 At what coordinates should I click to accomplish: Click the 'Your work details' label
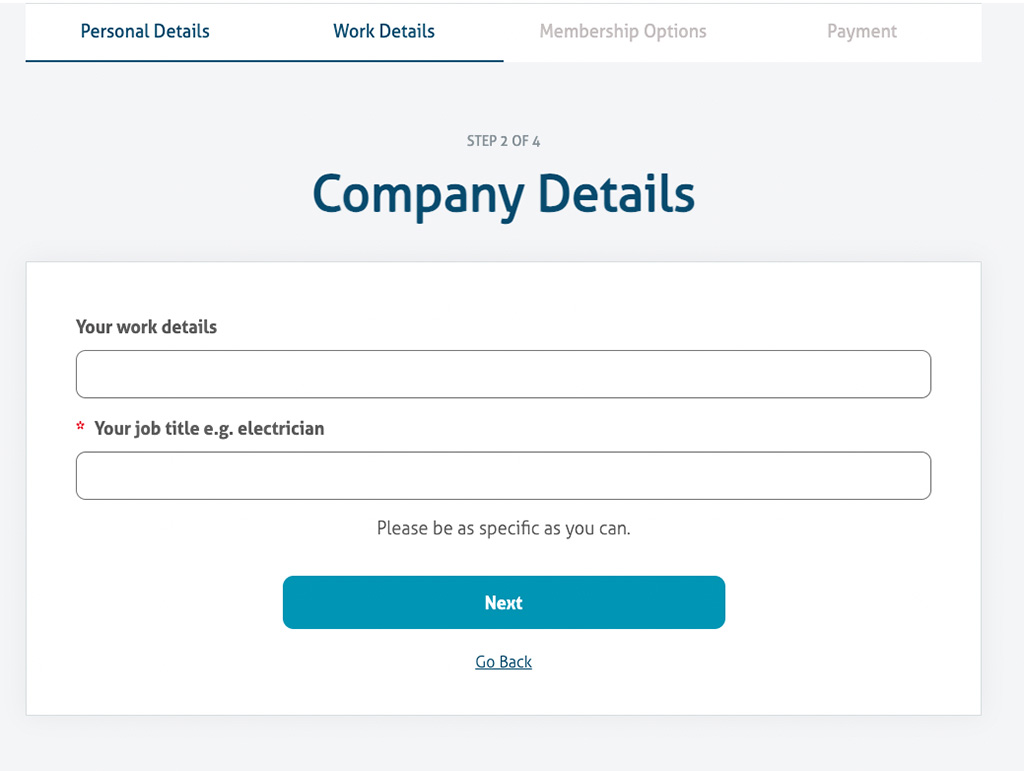point(146,326)
